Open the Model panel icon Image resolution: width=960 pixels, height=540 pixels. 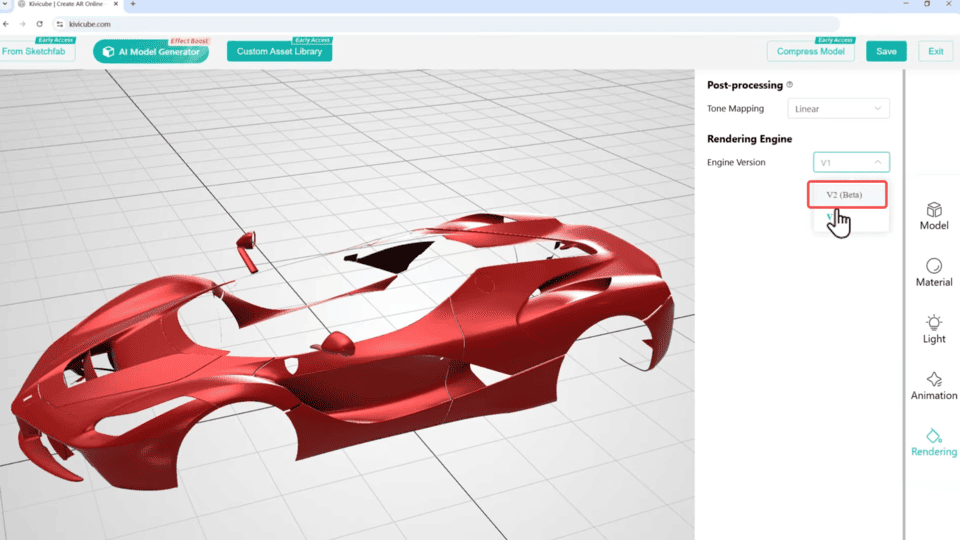[934, 216]
